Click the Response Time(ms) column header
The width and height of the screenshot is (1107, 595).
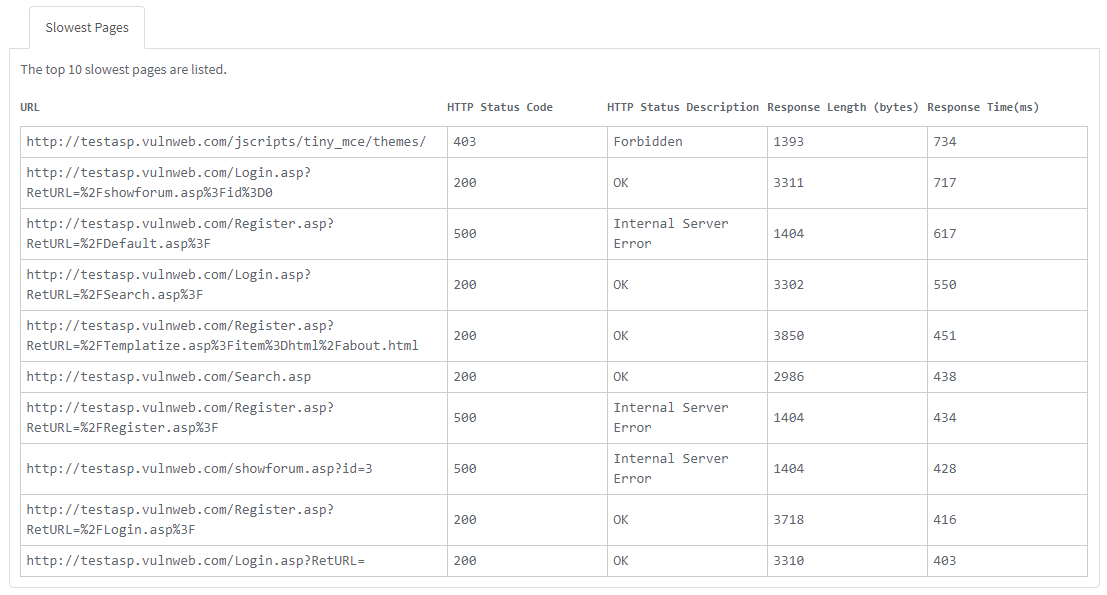[983, 107]
